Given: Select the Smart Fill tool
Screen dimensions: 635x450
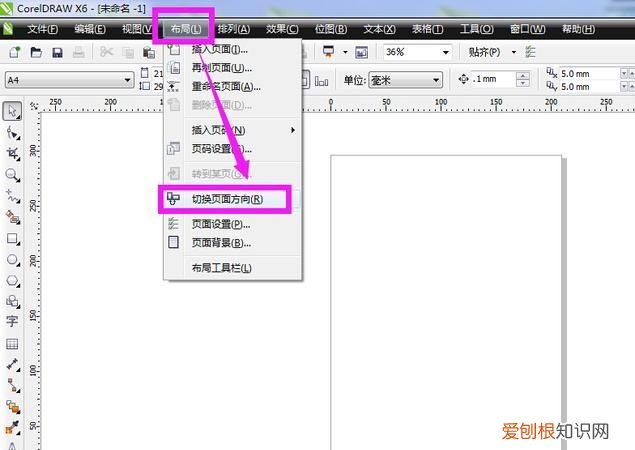Looking at the screenshot, I should (12, 218).
